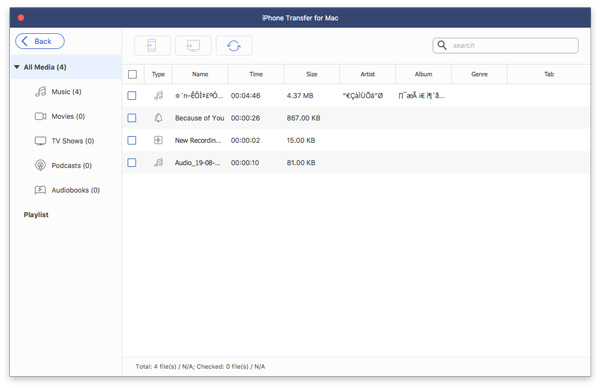
Task: Click the TV Shows sidebar screen icon
Action: 41,141
